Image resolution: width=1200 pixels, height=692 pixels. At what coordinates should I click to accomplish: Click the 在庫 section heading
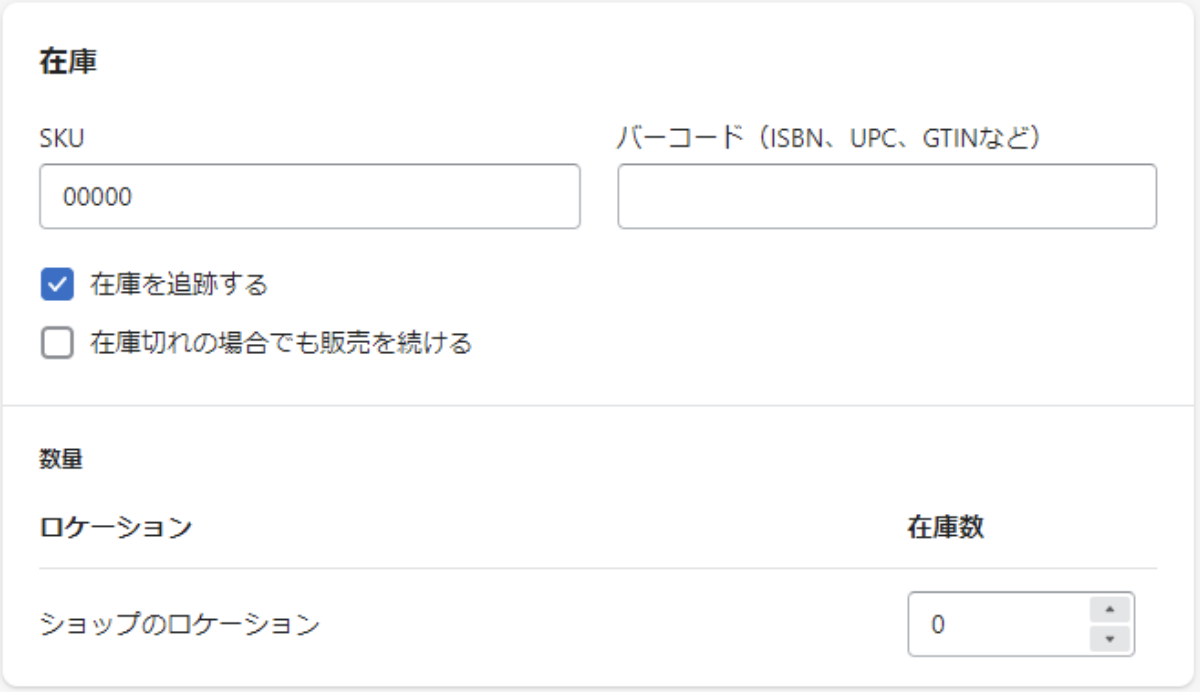tap(68, 62)
